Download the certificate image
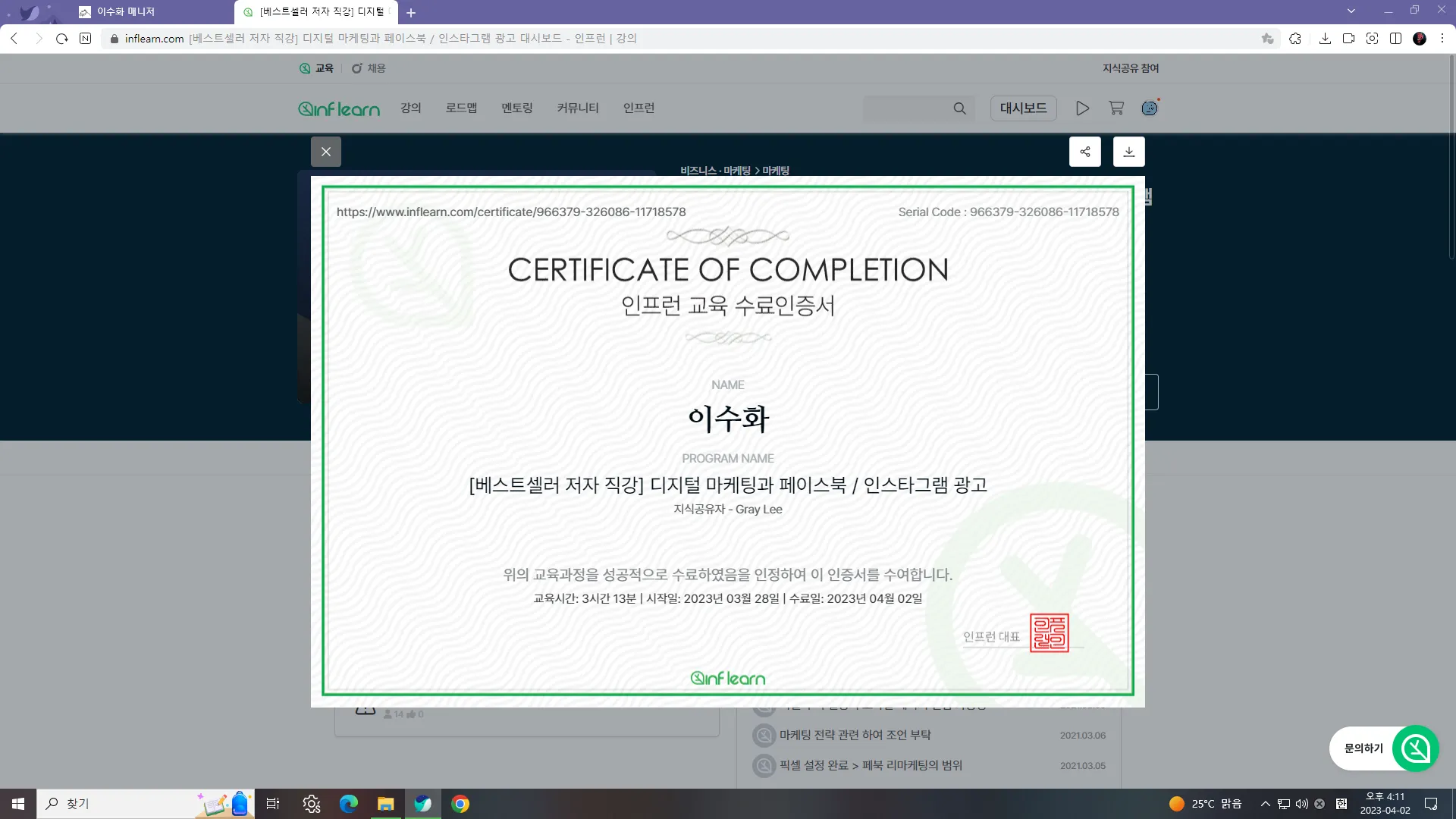Screen dimensions: 1456x819 coord(1128,152)
